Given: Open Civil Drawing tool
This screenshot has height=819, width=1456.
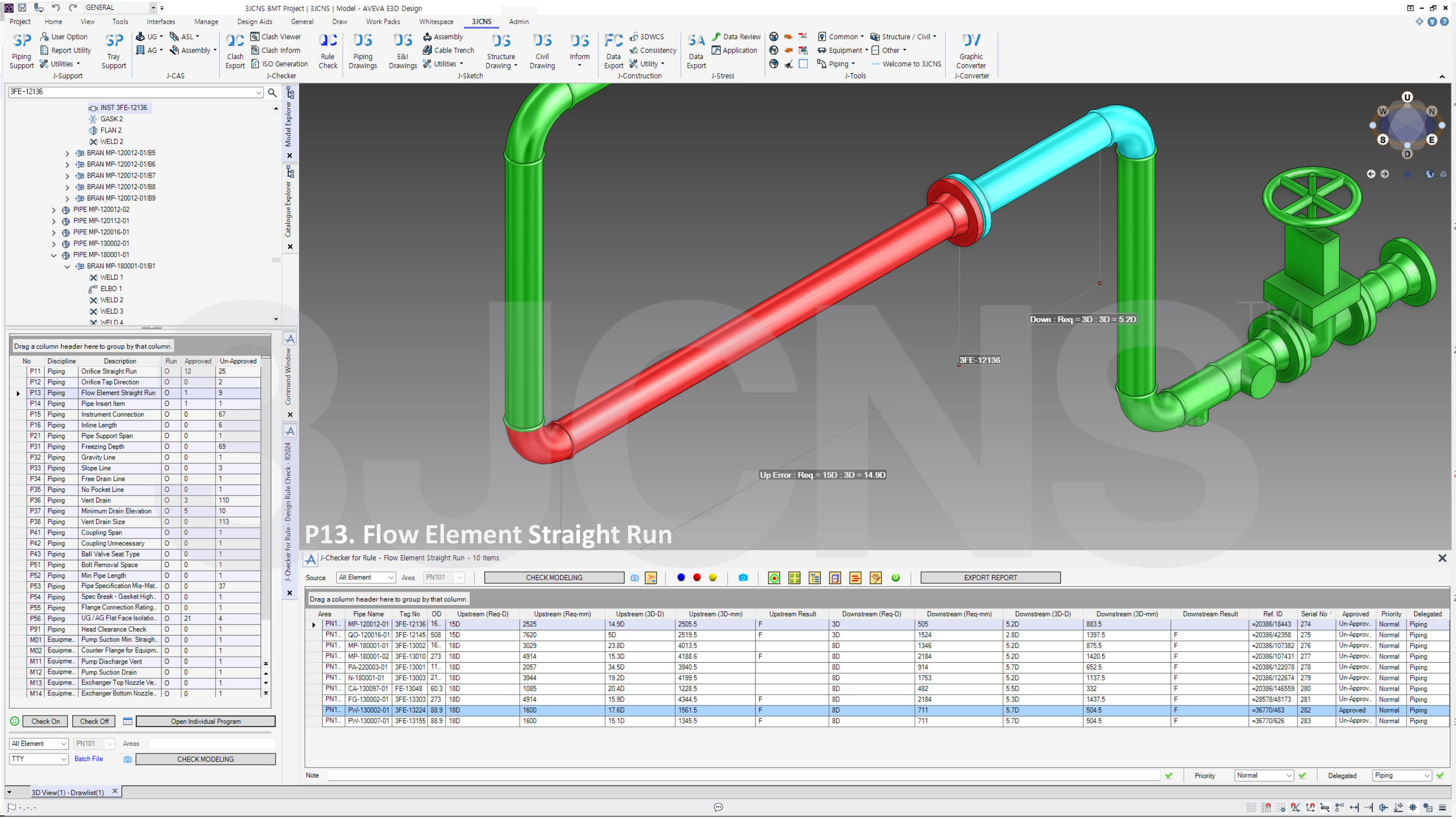Looking at the screenshot, I should pyautogui.click(x=542, y=51).
